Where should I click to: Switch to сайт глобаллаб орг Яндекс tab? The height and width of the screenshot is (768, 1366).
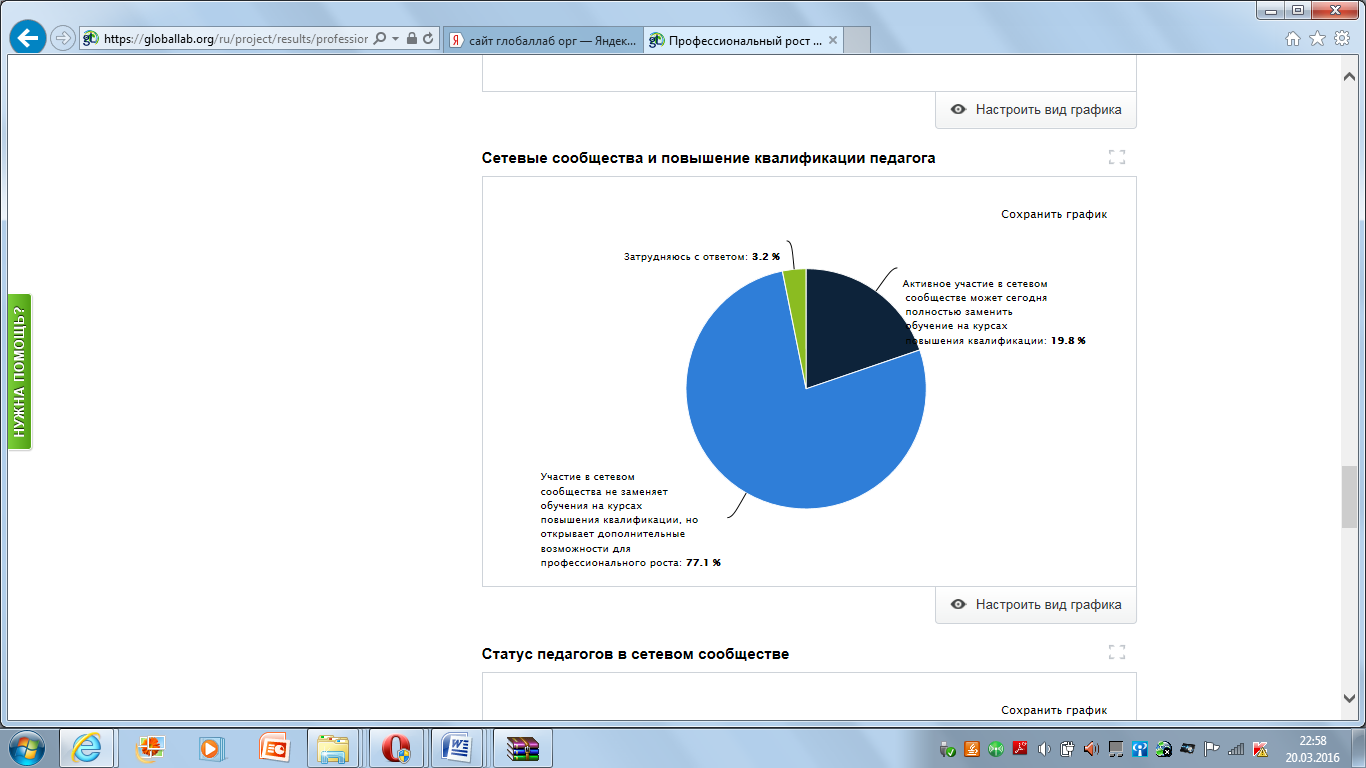[x=542, y=40]
